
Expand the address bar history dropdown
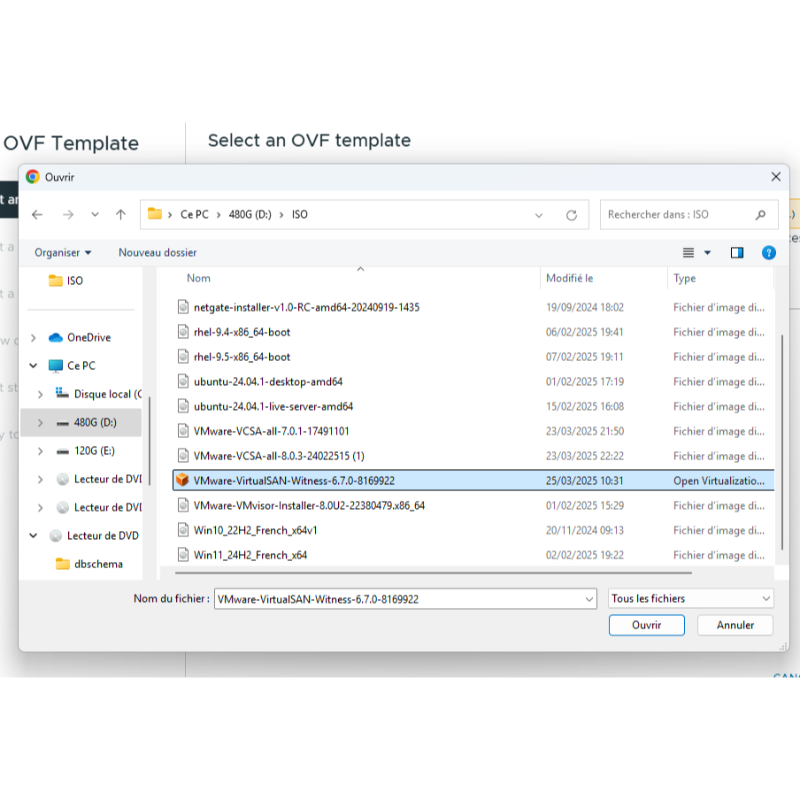pos(539,215)
